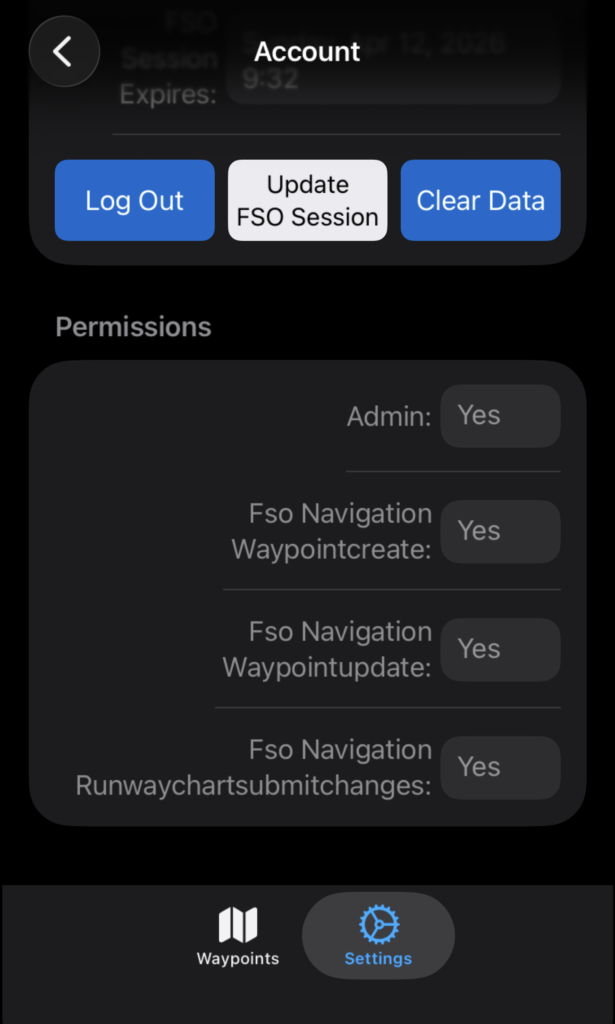615x1024 pixels.
Task: Click the Admin label text
Action: click(389, 417)
